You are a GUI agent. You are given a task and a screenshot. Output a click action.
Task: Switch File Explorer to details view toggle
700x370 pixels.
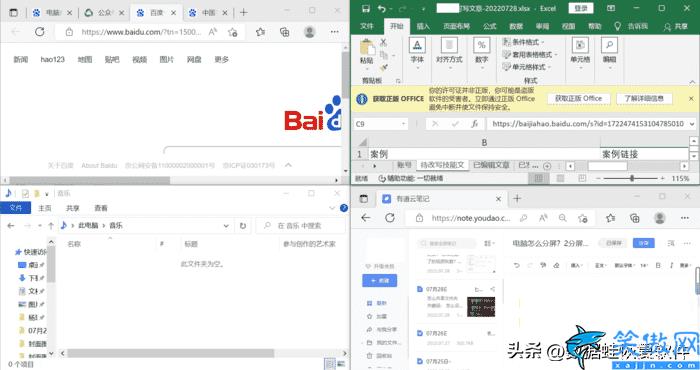click(330, 364)
